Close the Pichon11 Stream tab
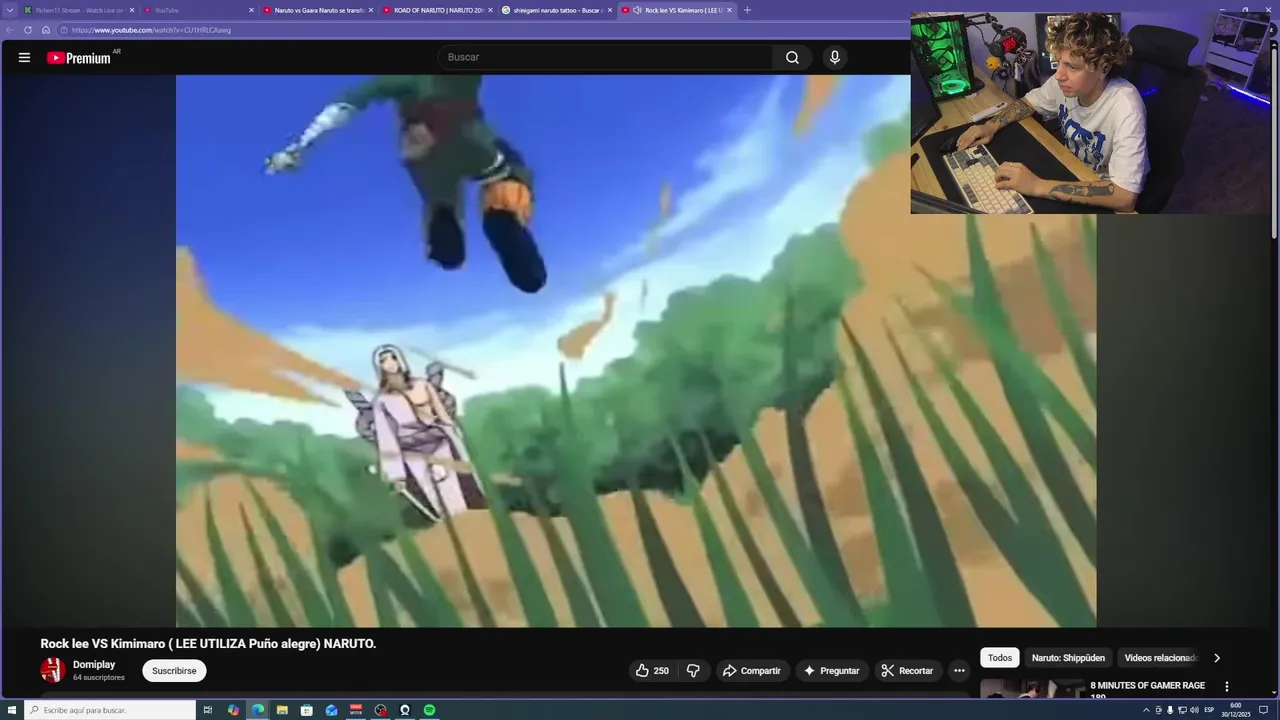Screen dimensions: 1280x720 (x=131, y=10)
